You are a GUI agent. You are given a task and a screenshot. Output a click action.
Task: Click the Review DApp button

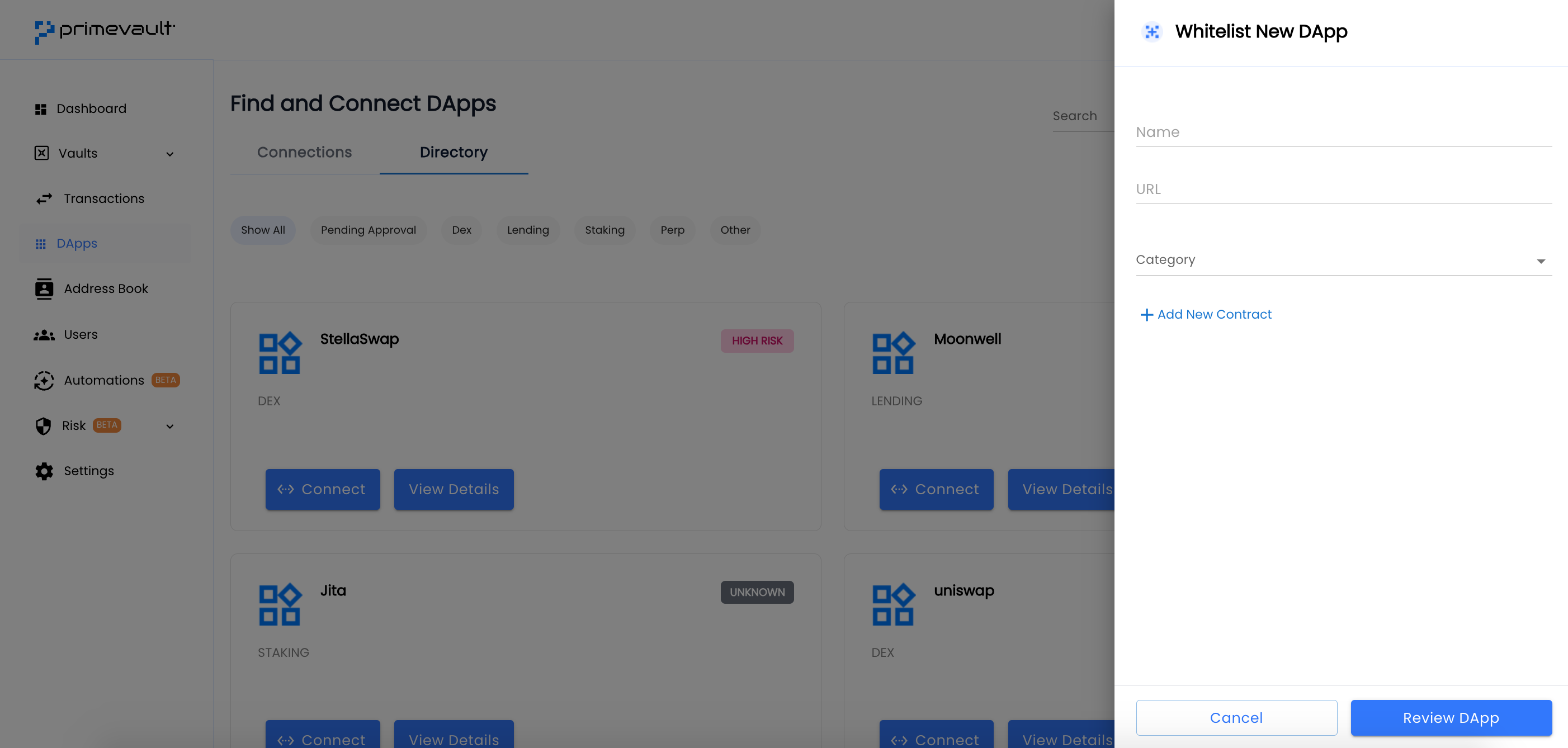(x=1451, y=718)
